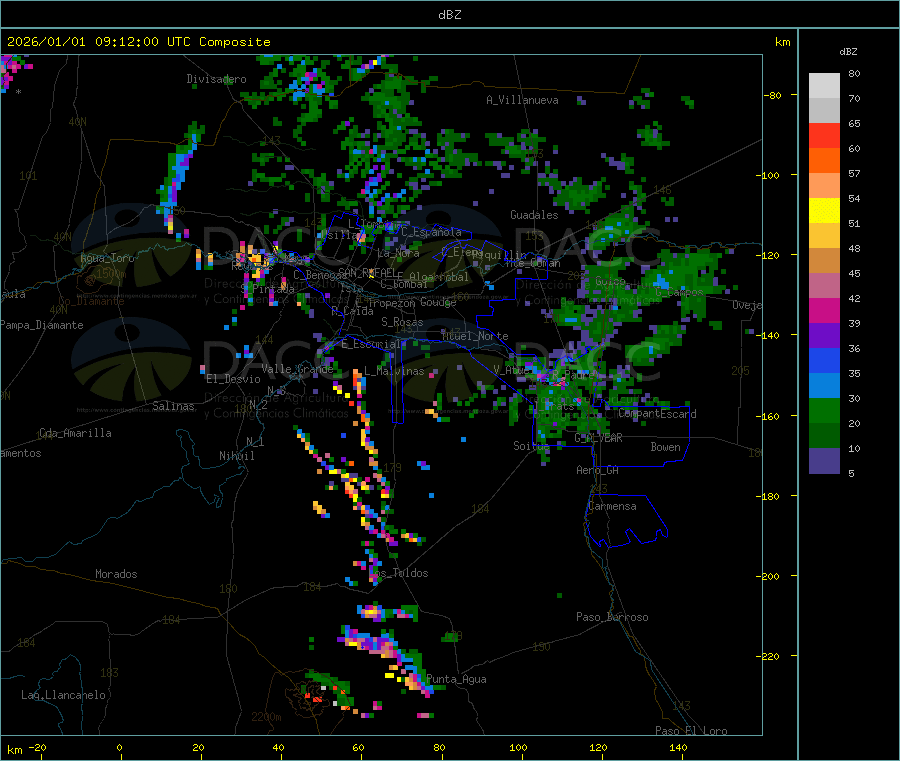Click the La_Nora location label
The width and height of the screenshot is (900, 761).
[x=398, y=253]
